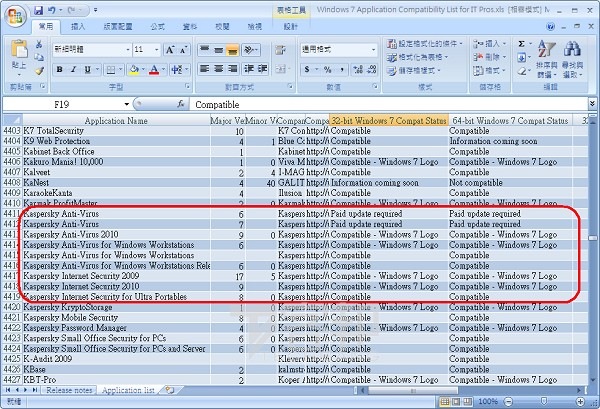Open Find & Select binoculars icon
Screen dimensions: 600x409
(x=572, y=49)
